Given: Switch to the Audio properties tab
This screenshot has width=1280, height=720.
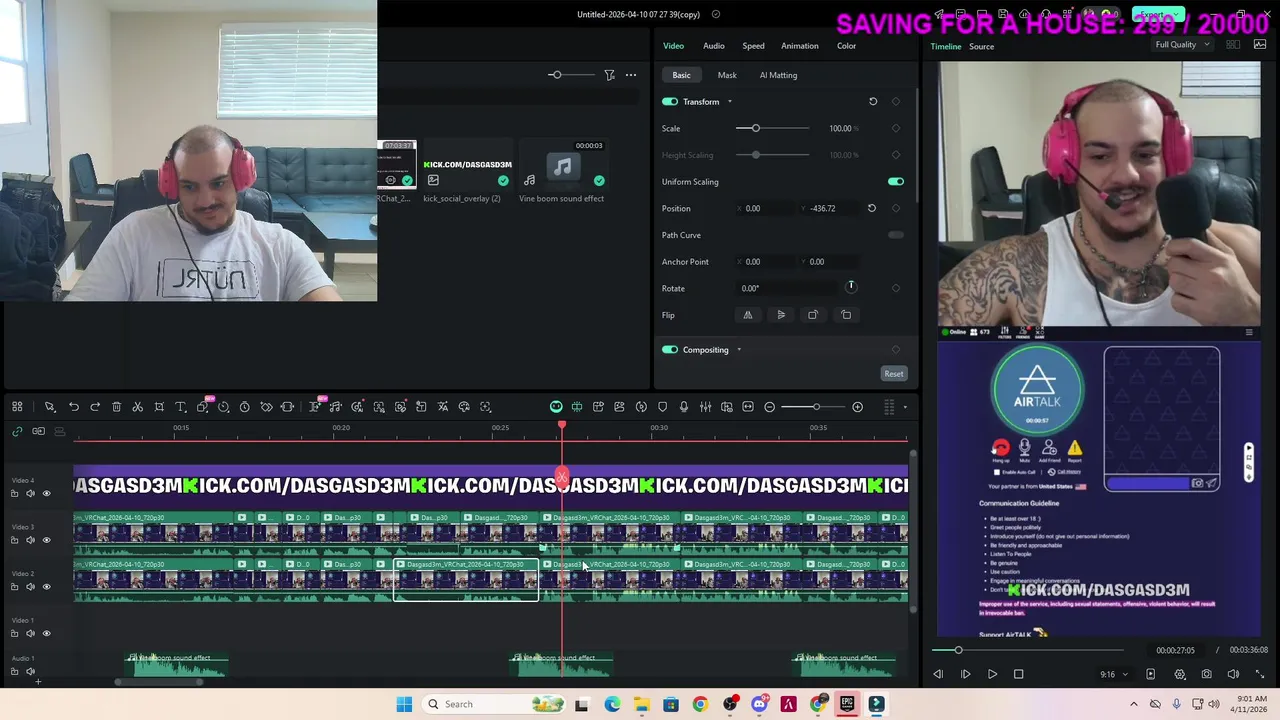Looking at the screenshot, I should 713,46.
